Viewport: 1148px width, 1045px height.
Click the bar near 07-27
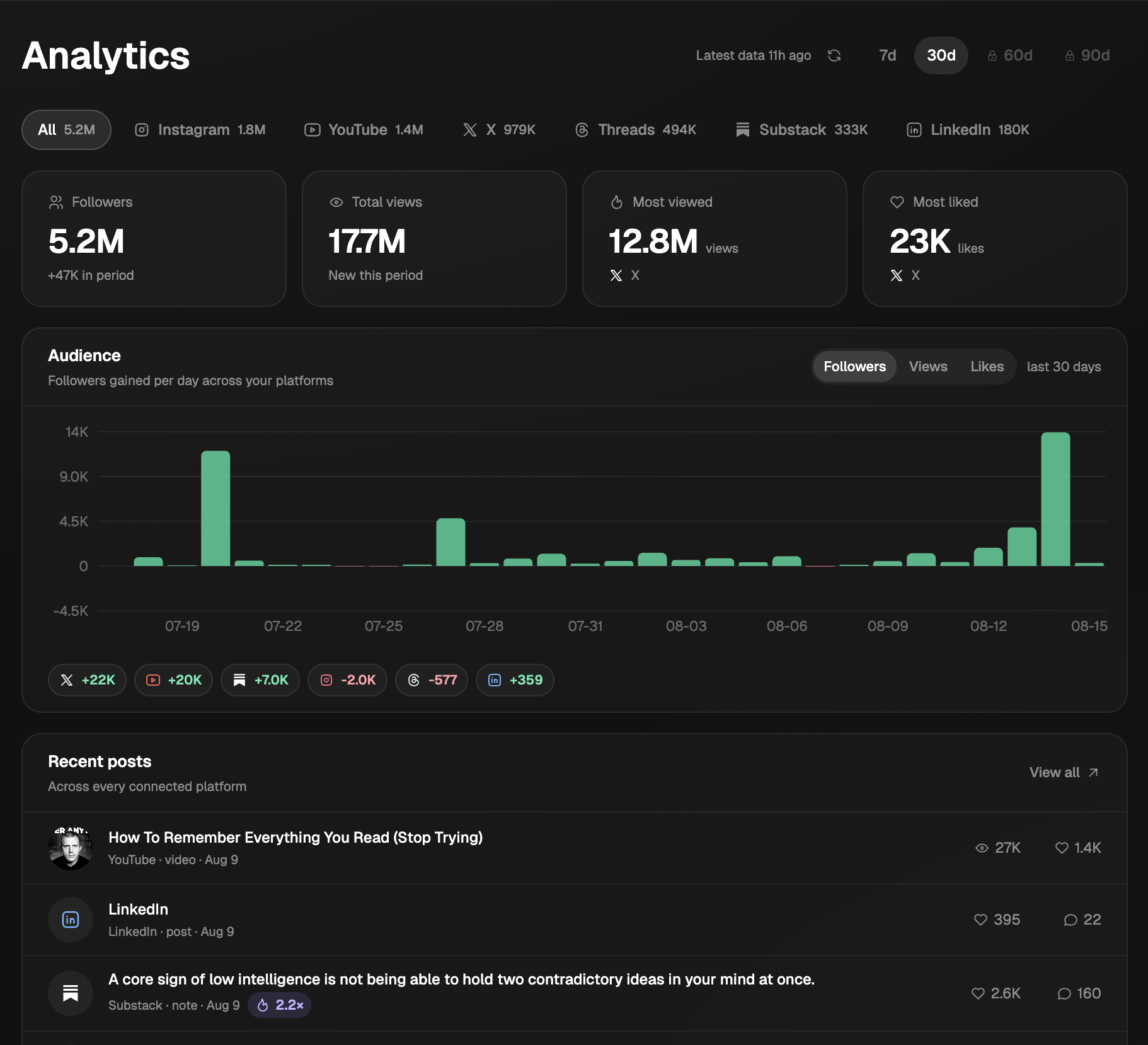click(x=451, y=542)
